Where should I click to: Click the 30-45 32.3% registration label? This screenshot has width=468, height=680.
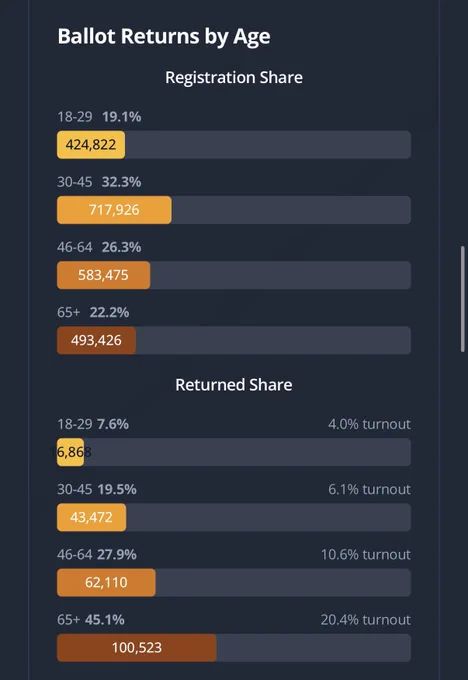point(99,182)
